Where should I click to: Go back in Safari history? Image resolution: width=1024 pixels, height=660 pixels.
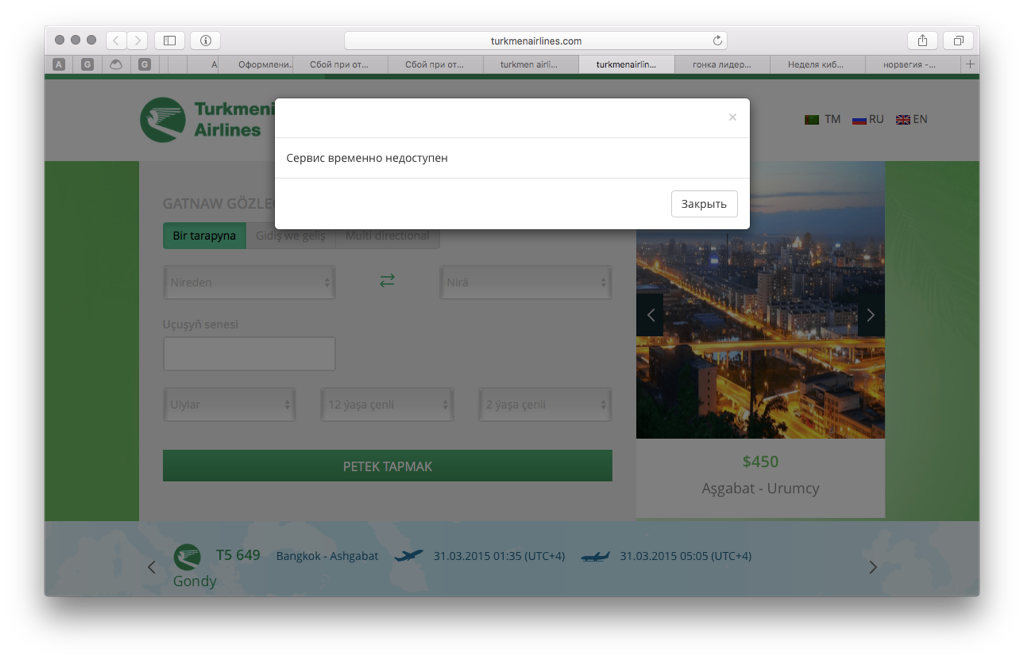(116, 41)
